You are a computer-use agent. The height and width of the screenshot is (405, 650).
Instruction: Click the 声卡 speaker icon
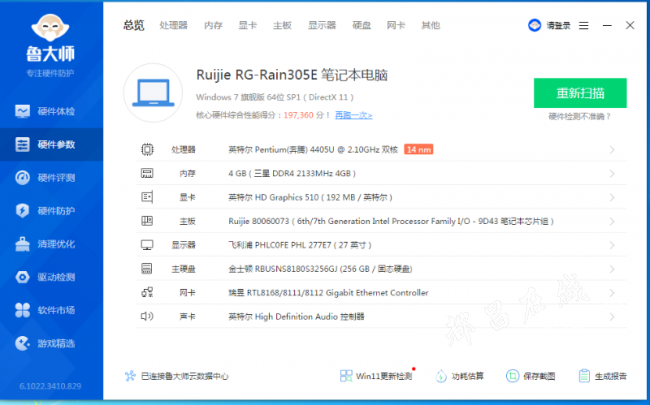coord(147,316)
